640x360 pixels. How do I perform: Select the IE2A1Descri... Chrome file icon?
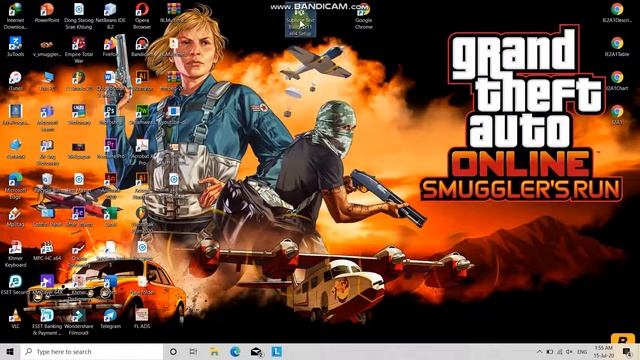point(617,12)
